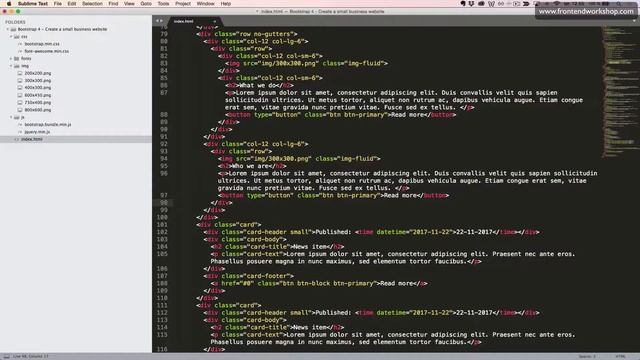Click the img folder icon
This screenshot has height=360, width=640.
(17, 66)
